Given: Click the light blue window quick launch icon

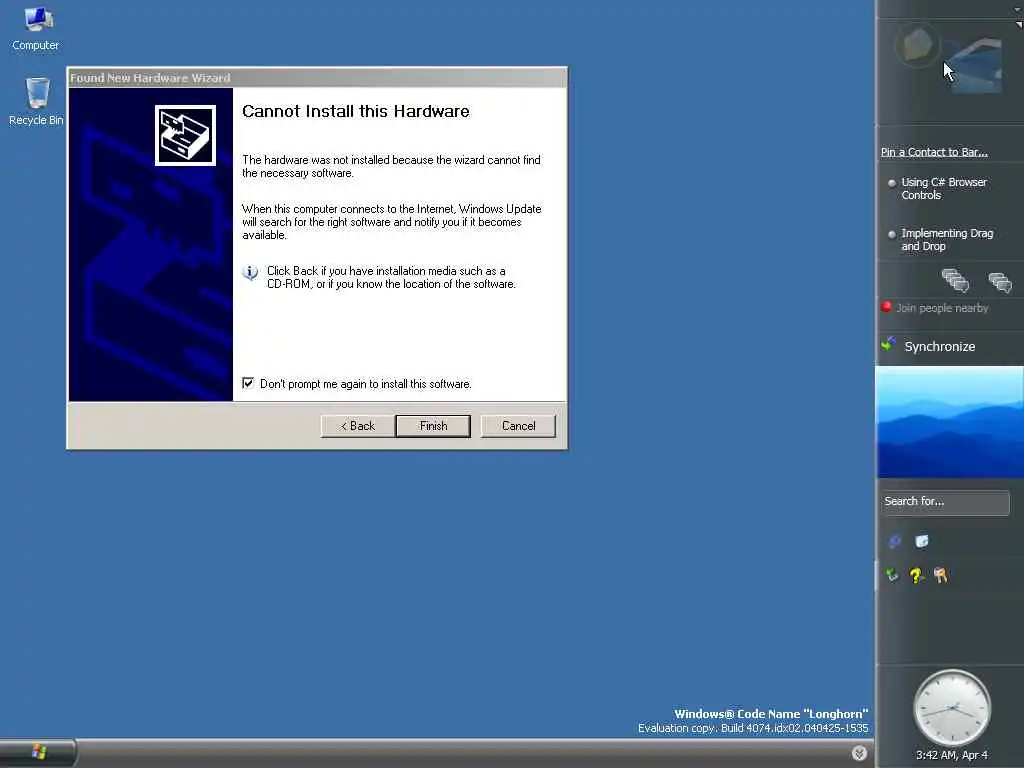Looking at the screenshot, I should (x=922, y=541).
